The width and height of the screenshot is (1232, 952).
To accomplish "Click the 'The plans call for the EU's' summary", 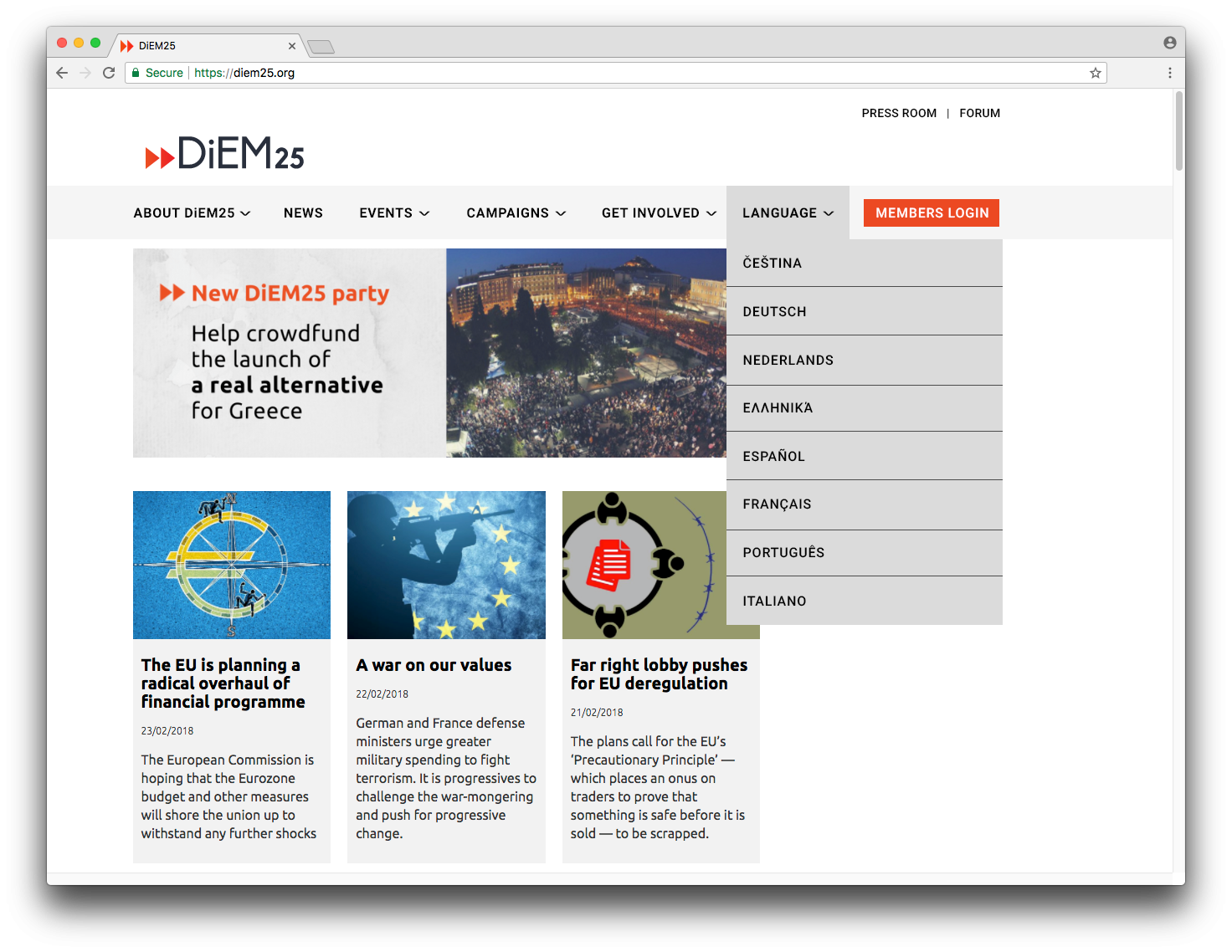I will point(658,787).
